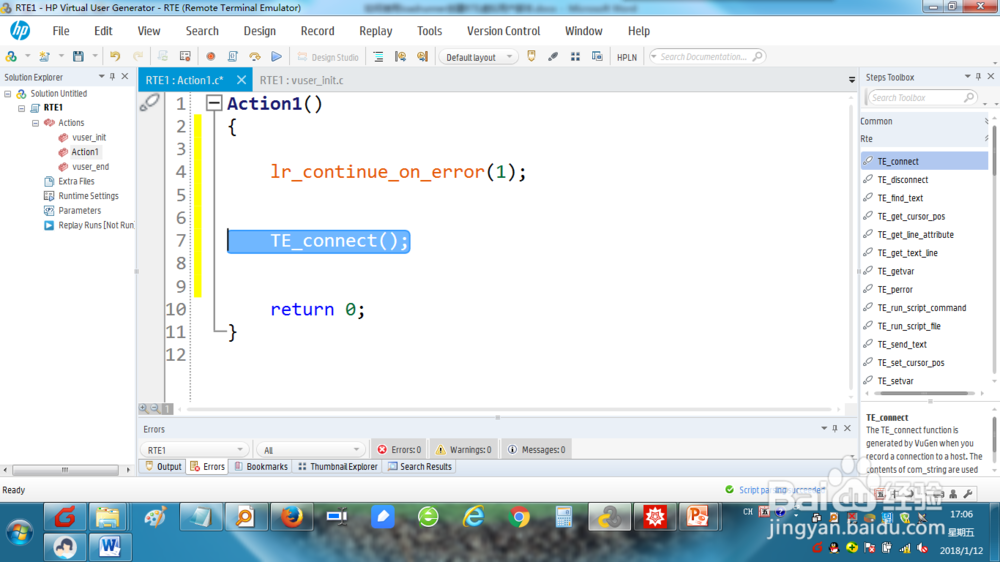Open Runtime Settings in Solution Explorer
Screen dimensions: 1000x562
point(88,196)
